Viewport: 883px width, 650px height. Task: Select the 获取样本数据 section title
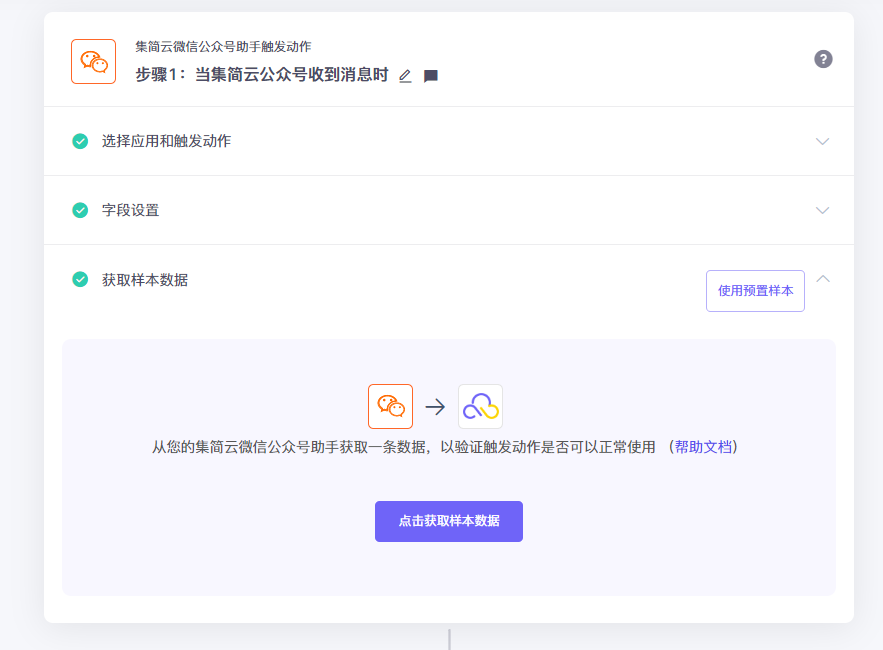pyautogui.click(x=145, y=280)
